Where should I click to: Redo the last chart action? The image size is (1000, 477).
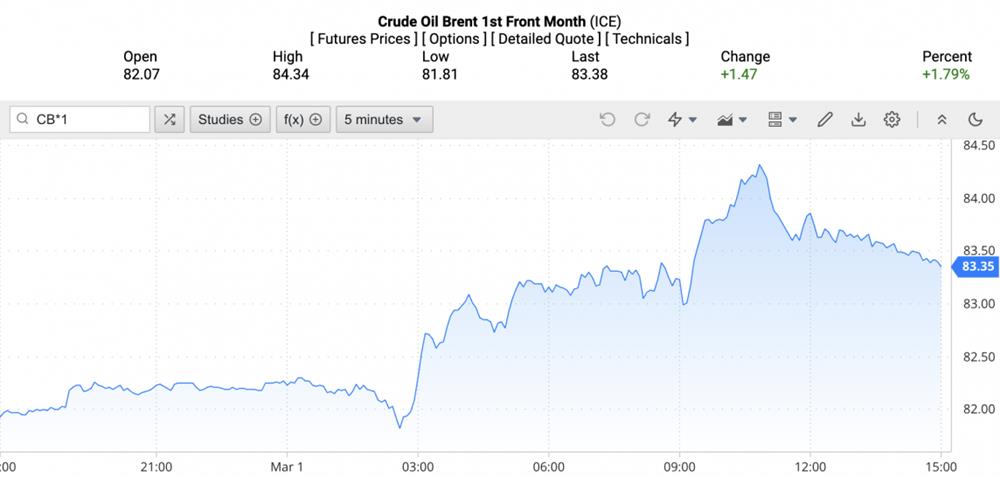(x=642, y=120)
